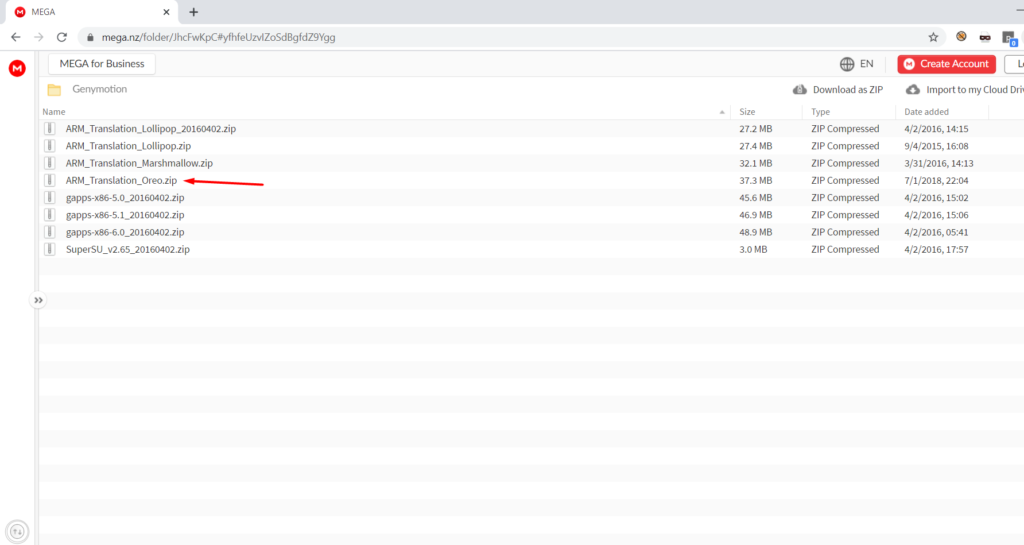
Task: Open a new browser tab
Action: pos(193,12)
